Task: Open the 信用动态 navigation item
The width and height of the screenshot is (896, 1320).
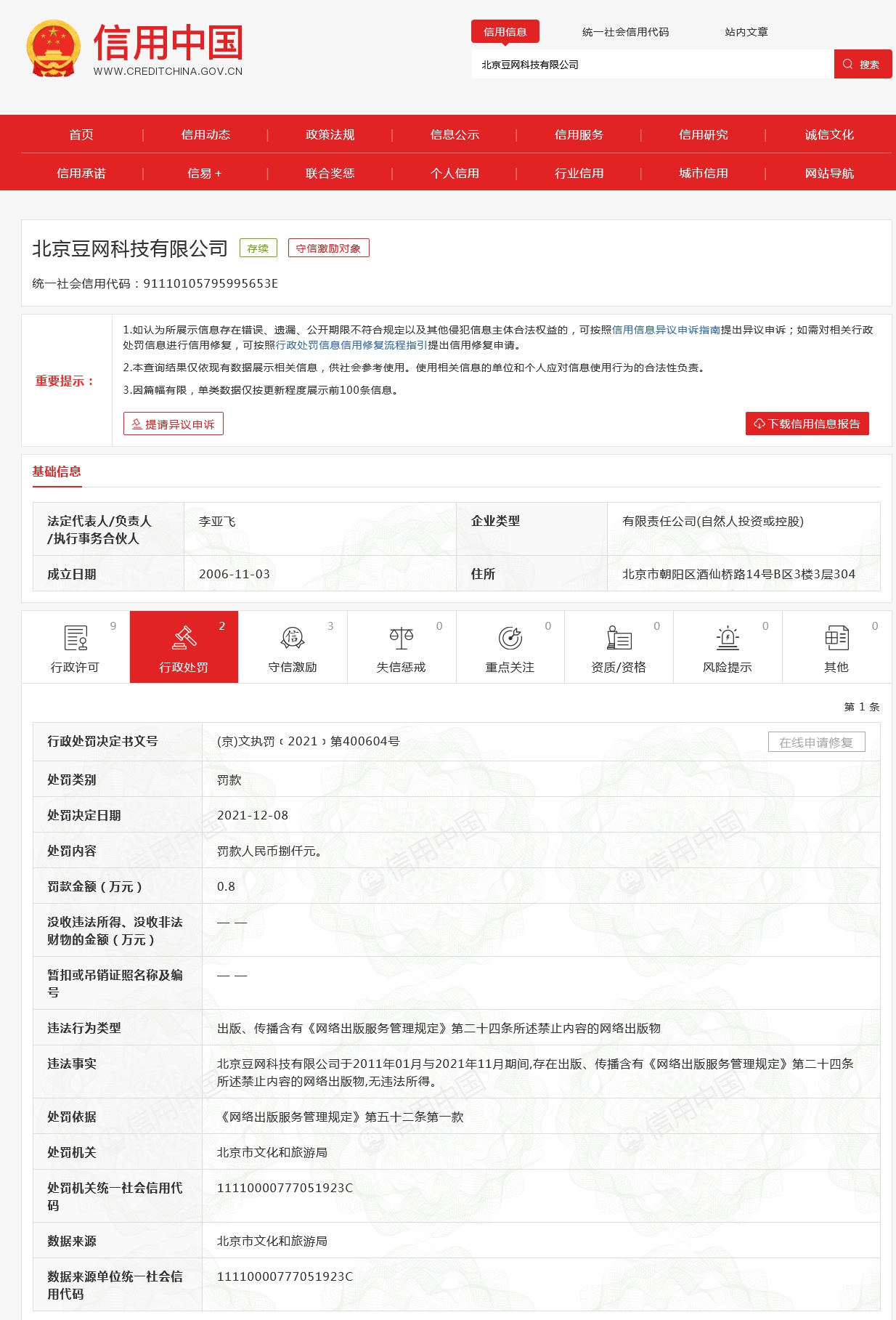Action: tap(205, 134)
